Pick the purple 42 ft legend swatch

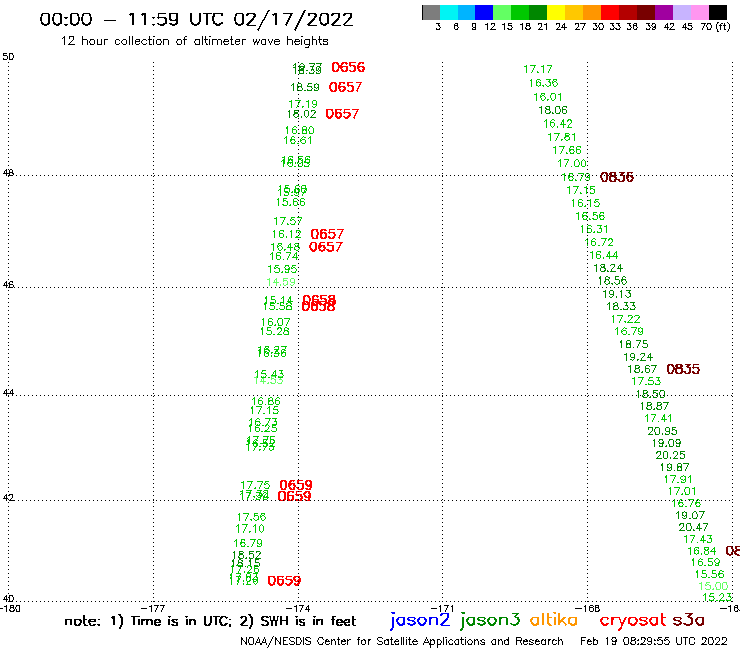tap(664, 12)
